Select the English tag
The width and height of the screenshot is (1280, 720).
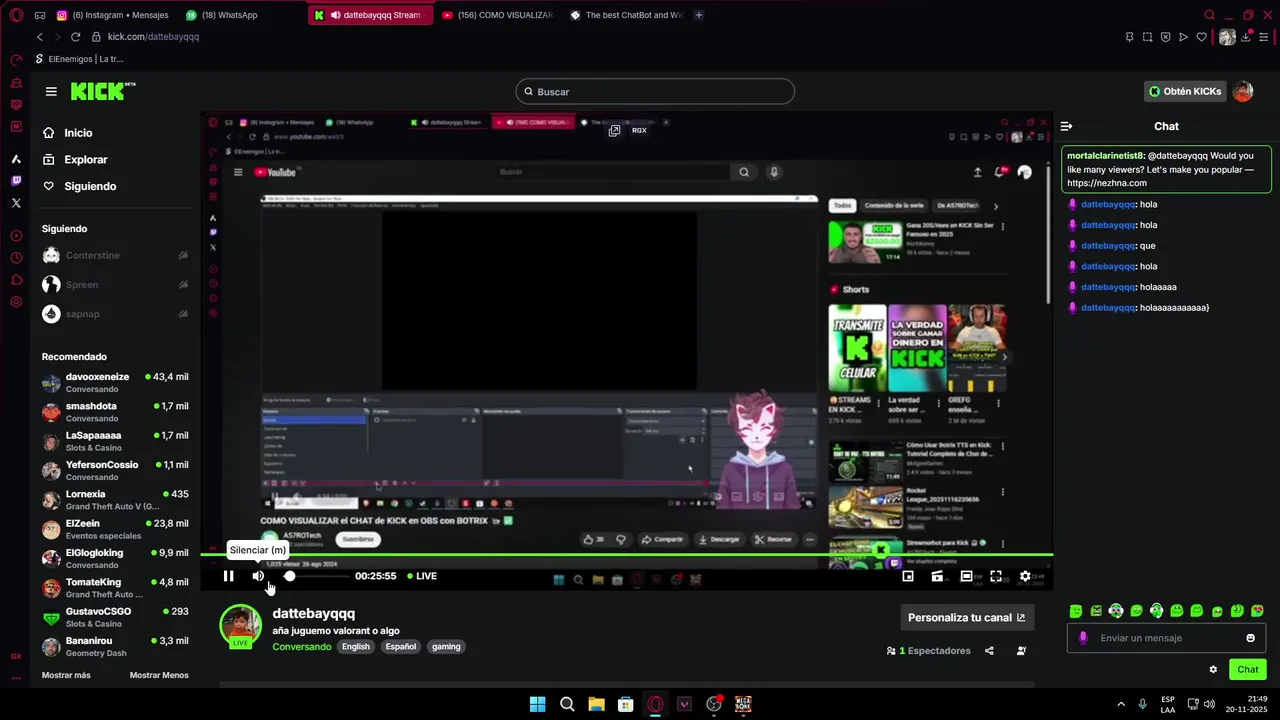pos(355,647)
